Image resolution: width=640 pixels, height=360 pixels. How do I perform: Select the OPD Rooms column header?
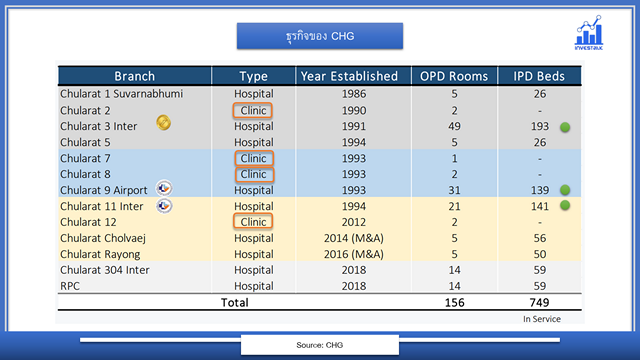(454, 76)
